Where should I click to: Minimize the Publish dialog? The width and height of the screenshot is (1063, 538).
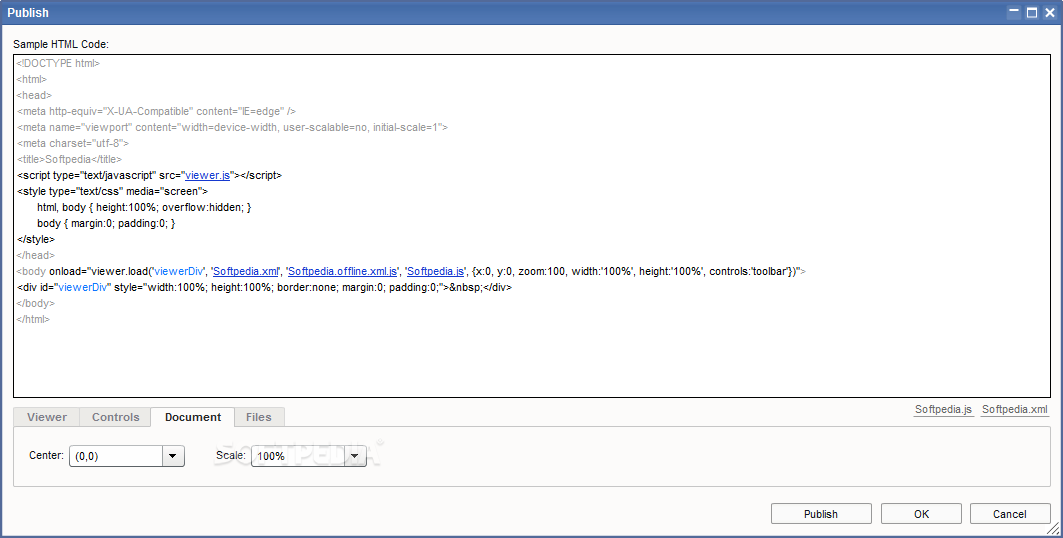(1014, 12)
